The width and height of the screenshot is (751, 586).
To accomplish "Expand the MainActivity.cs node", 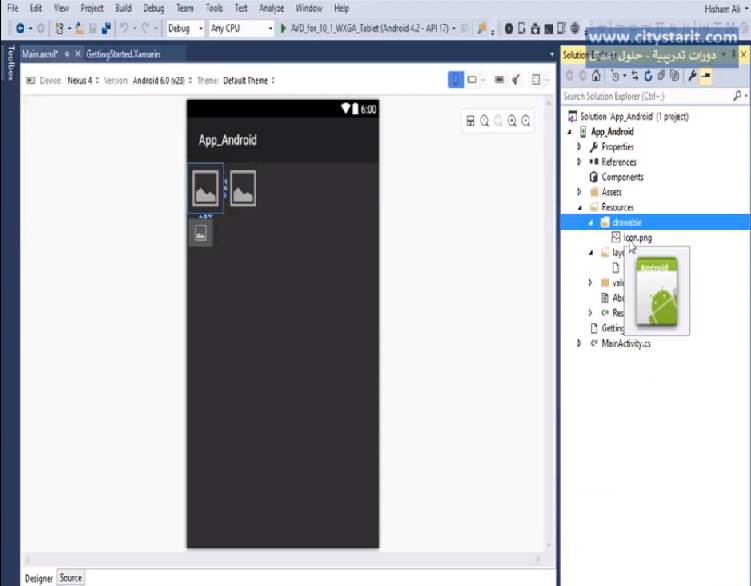I will tap(579, 343).
